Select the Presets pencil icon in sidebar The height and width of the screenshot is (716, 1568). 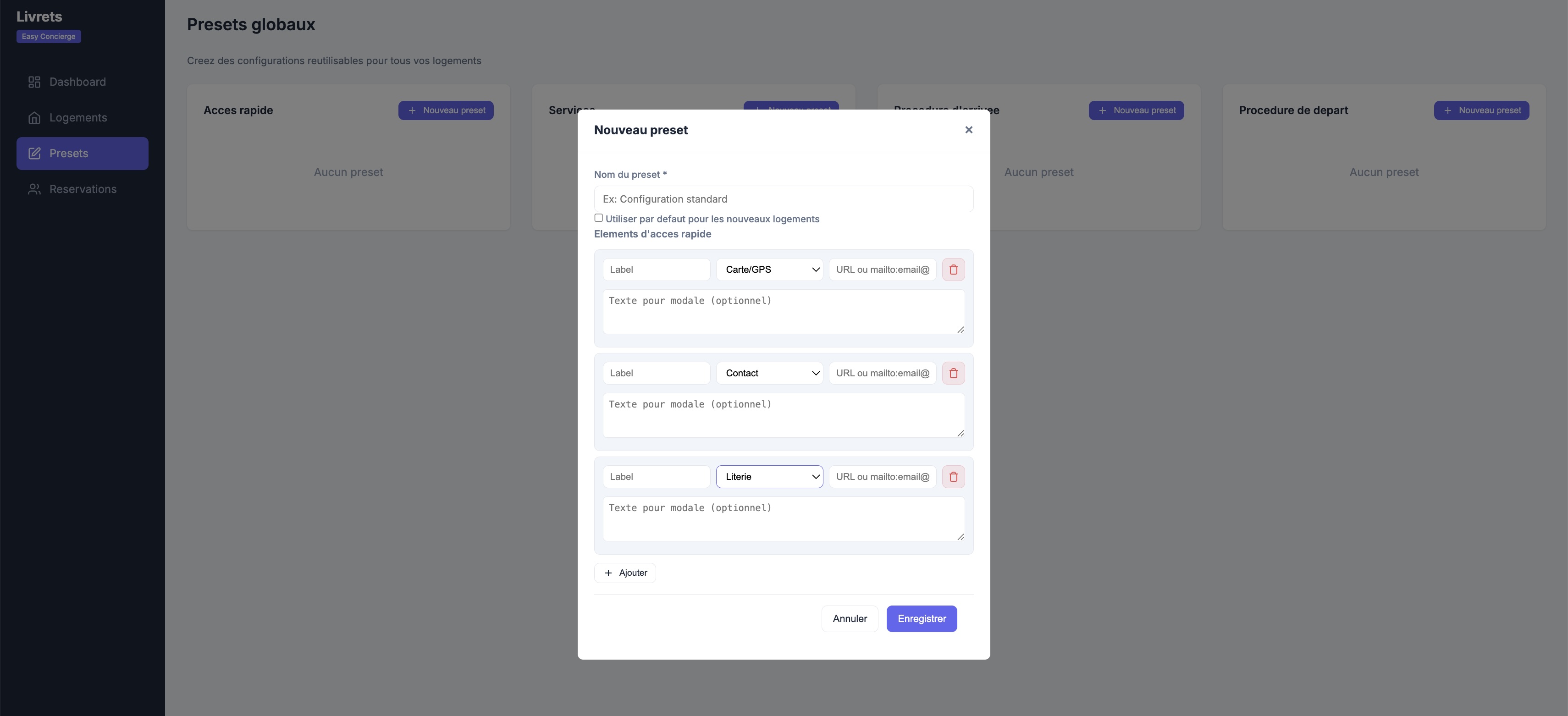(x=35, y=153)
